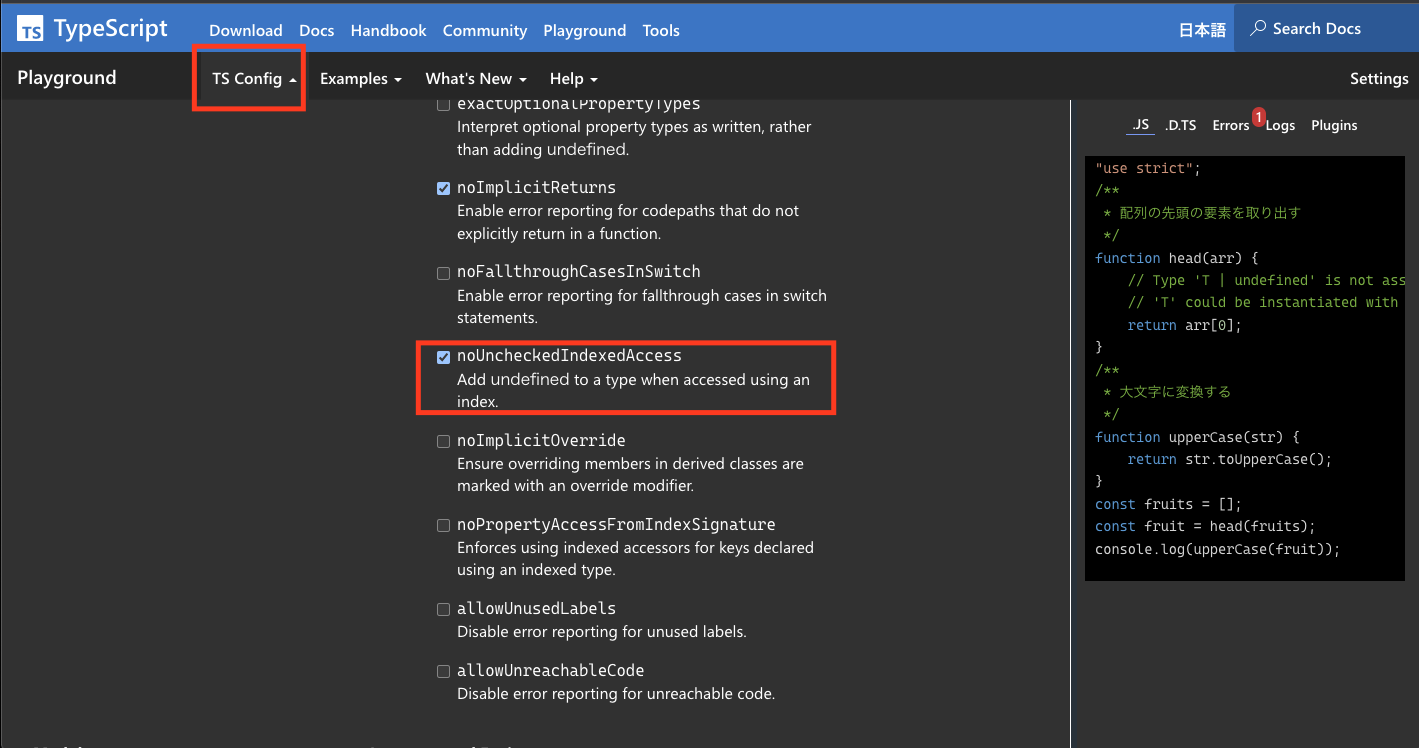Viewport: 1419px width, 748px height.
Task: Click the Search Docs magnifier icon
Action: click(1258, 28)
